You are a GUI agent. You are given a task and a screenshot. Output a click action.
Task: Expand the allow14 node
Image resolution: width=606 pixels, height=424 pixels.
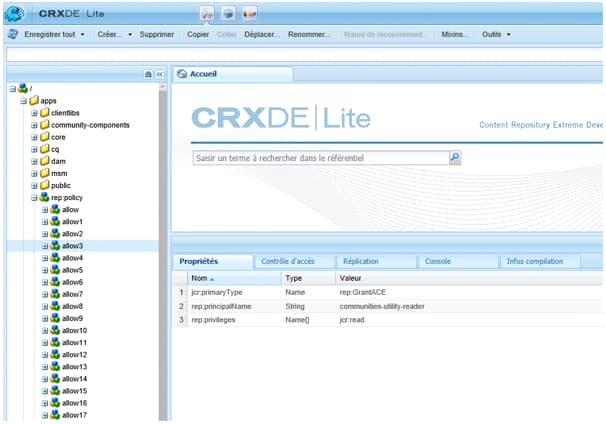pos(45,379)
